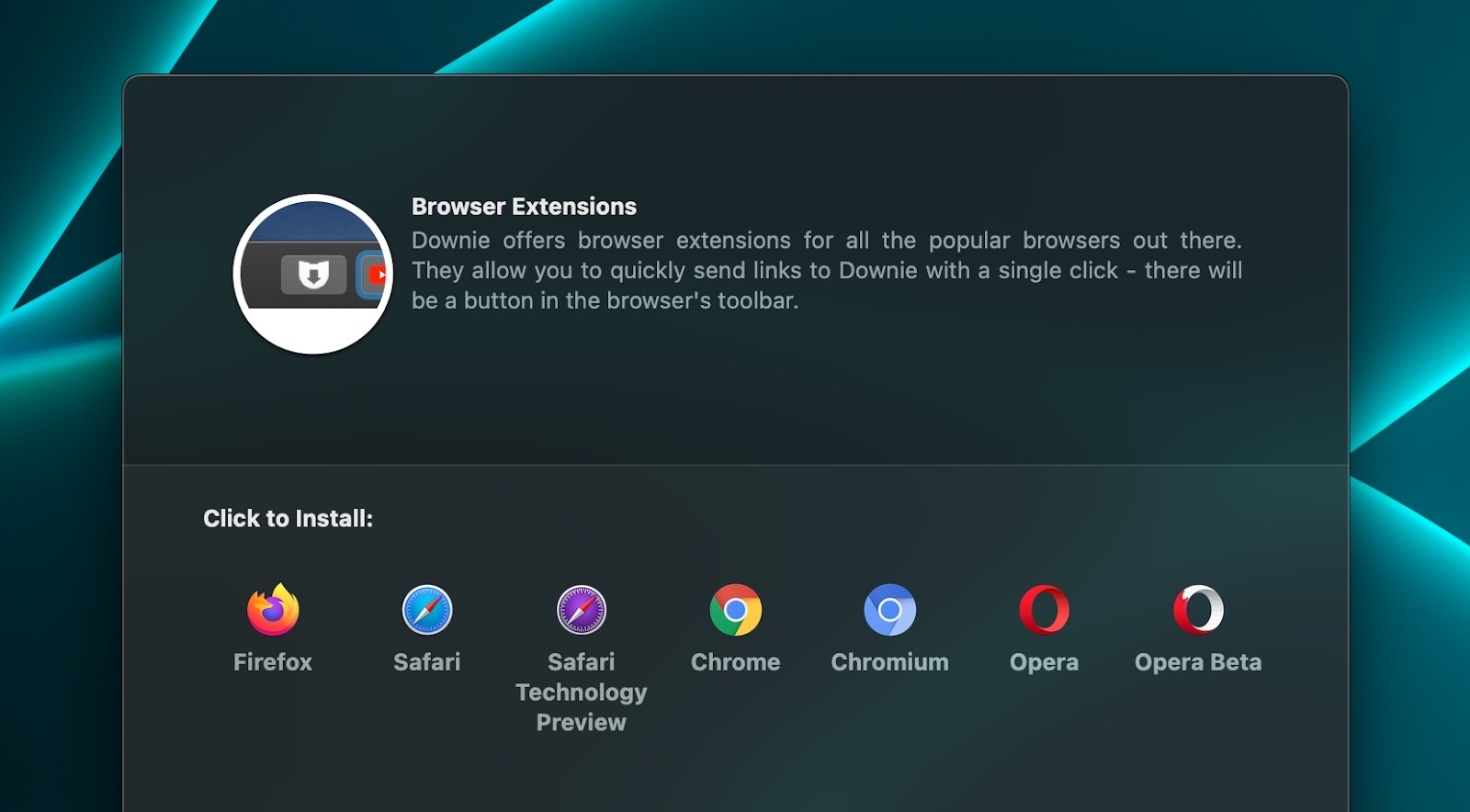Install the extension via the Chrome icon
Screen dimensions: 1470x812
736,610
